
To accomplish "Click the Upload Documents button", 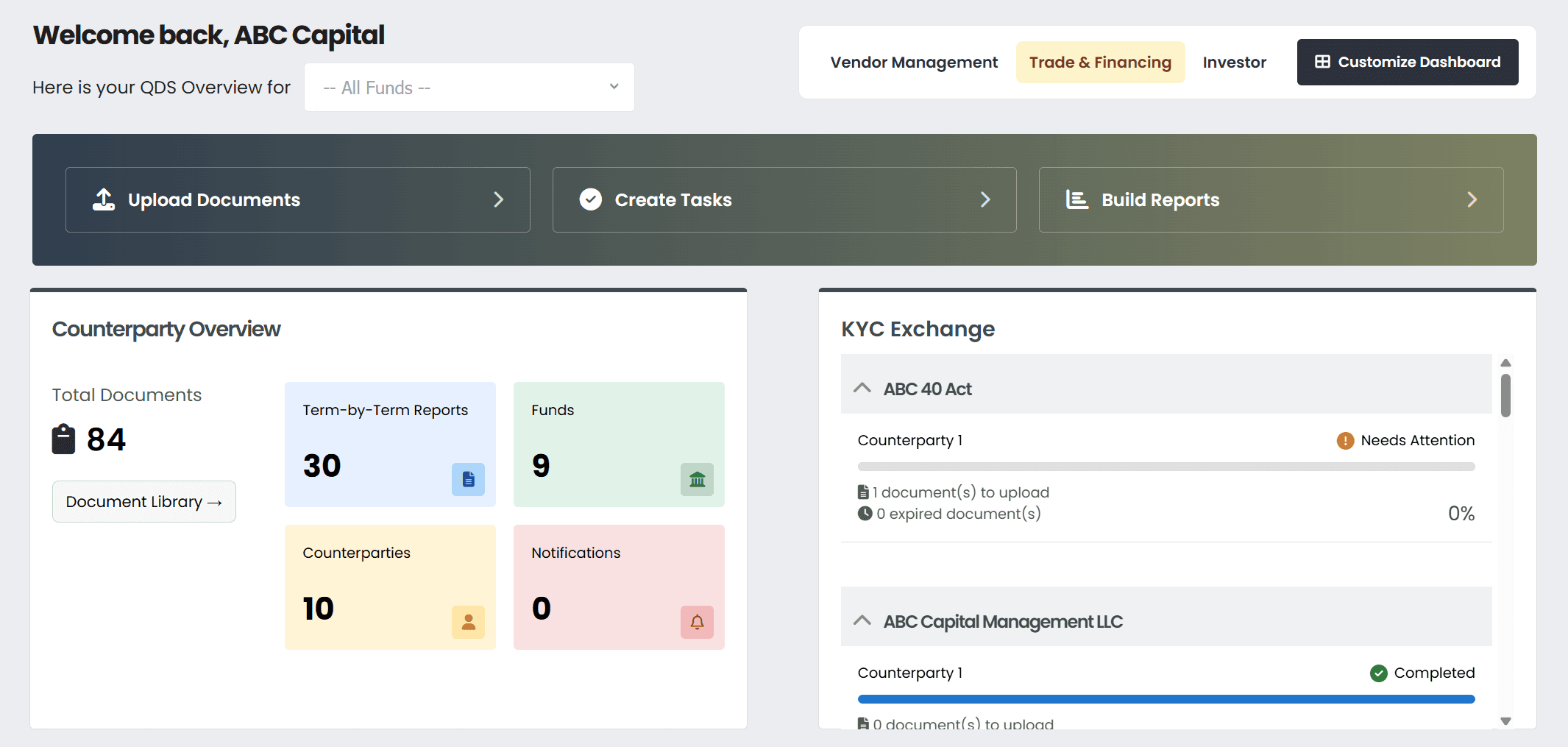I will (x=297, y=199).
